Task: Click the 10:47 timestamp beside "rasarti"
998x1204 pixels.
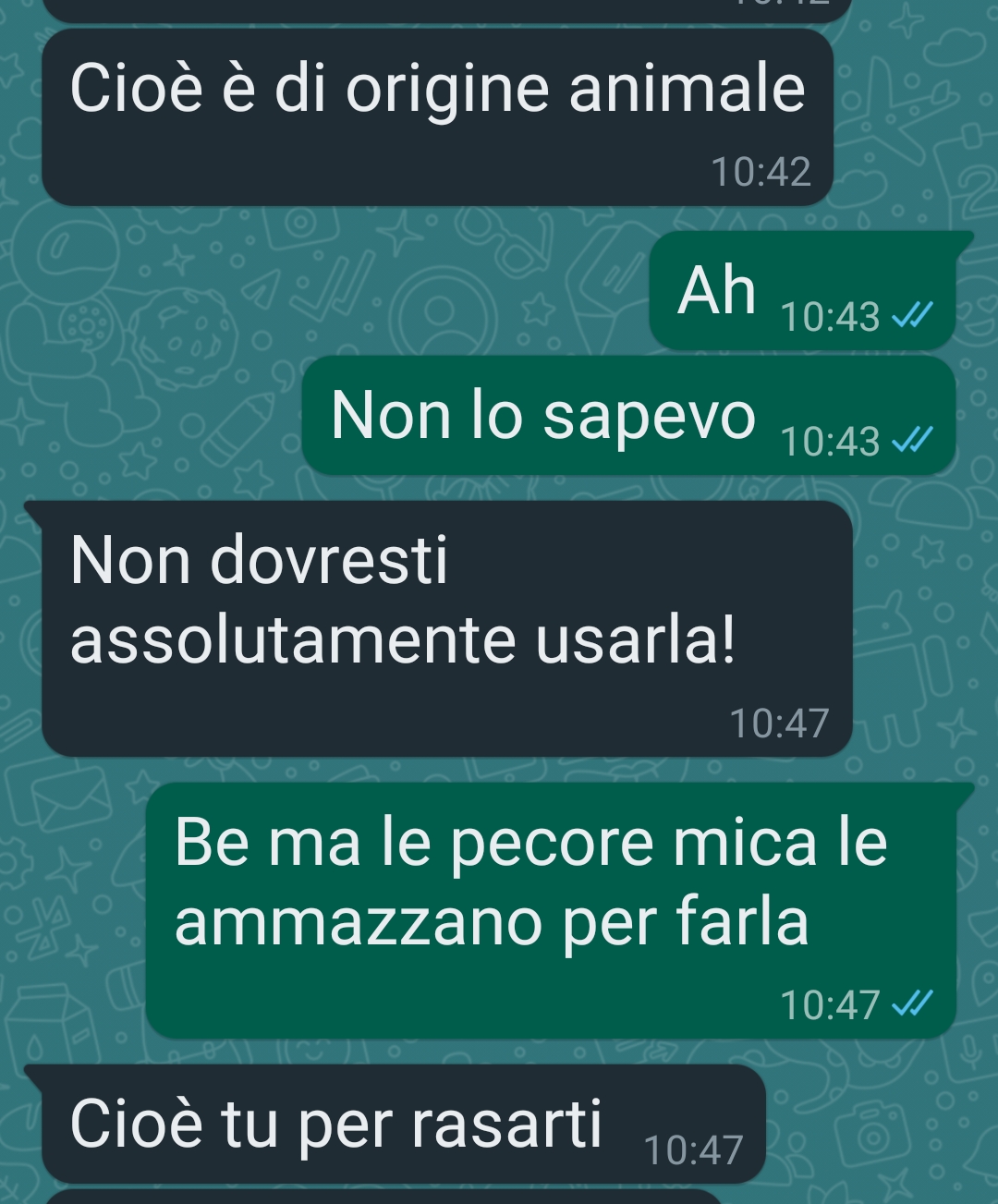Action: coord(693,1150)
